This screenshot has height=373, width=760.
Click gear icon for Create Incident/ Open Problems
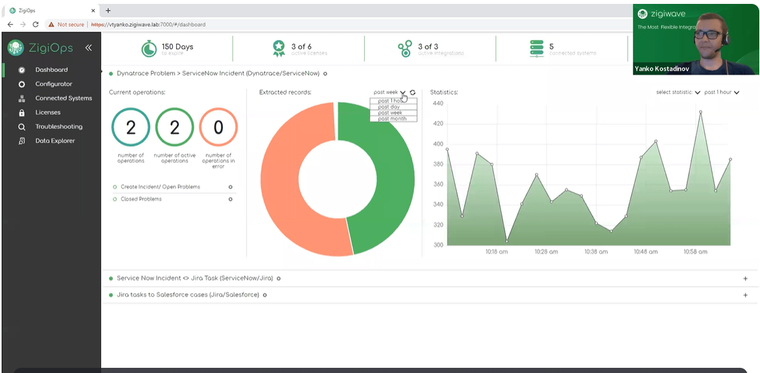pos(230,186)
